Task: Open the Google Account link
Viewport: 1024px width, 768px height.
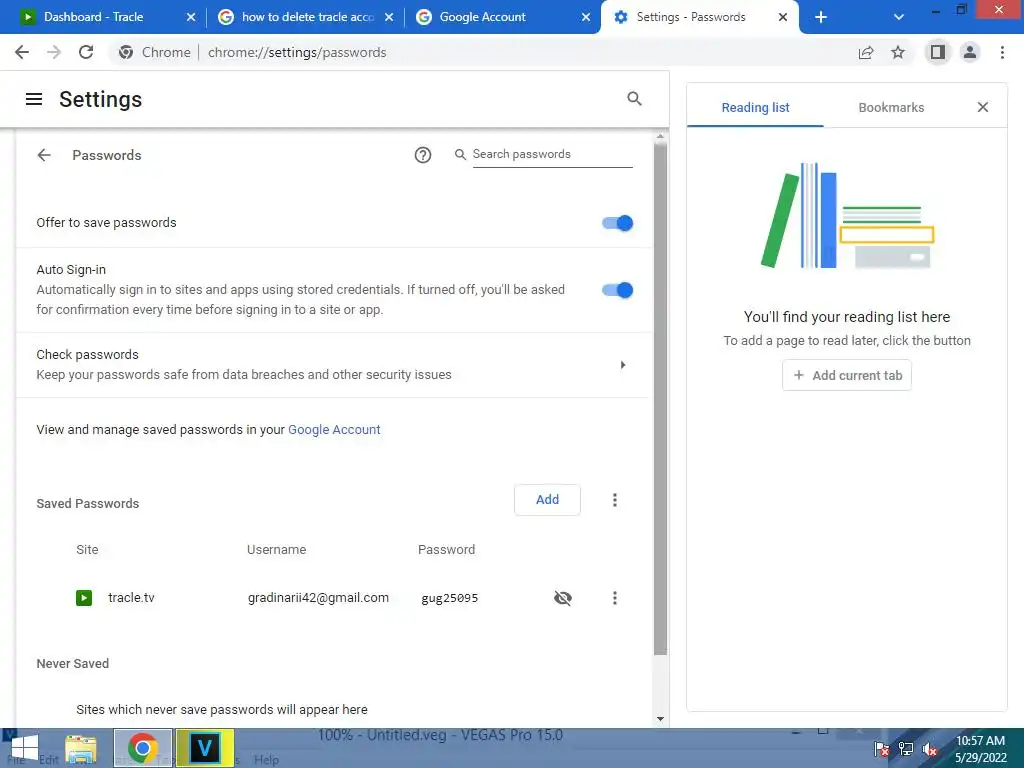Action: pos(334,429)
